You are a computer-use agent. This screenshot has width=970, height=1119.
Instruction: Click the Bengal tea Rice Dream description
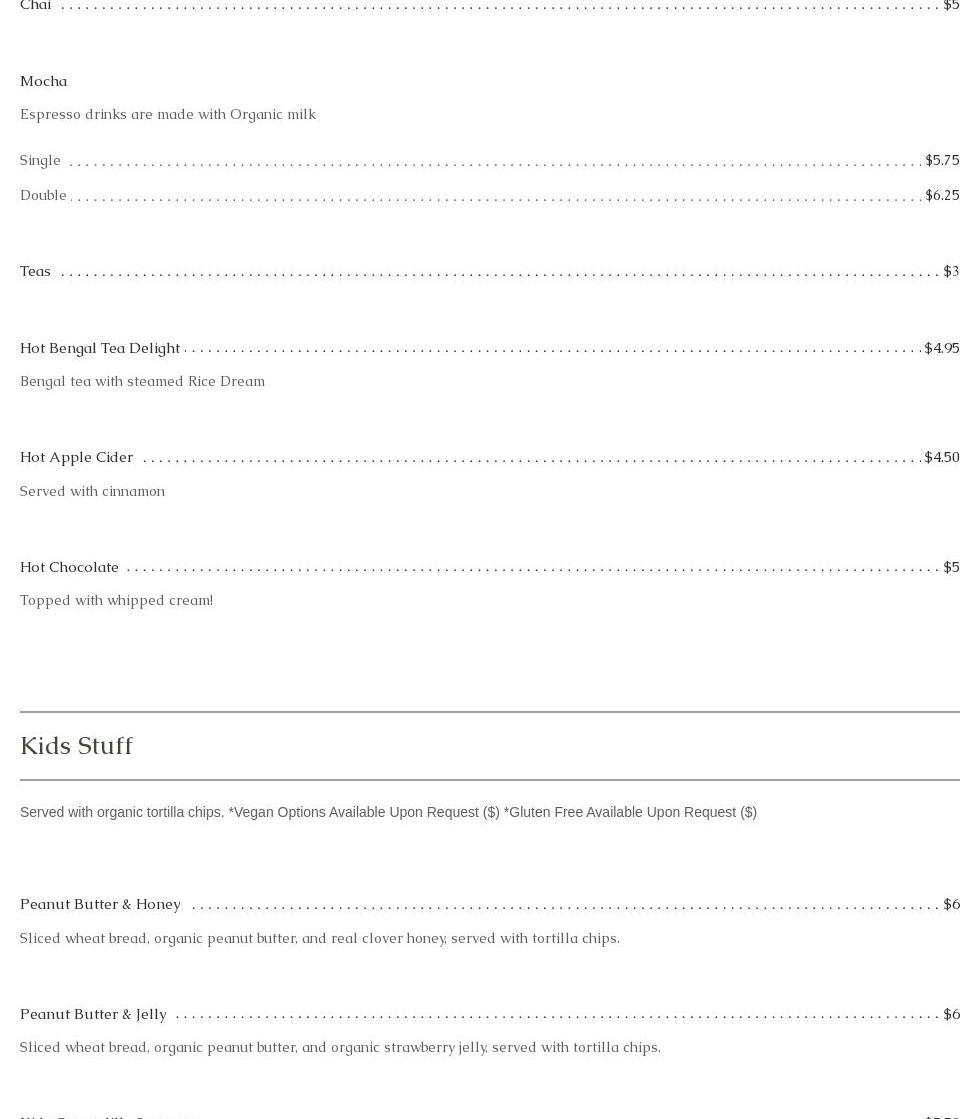(x=142, y=381)
